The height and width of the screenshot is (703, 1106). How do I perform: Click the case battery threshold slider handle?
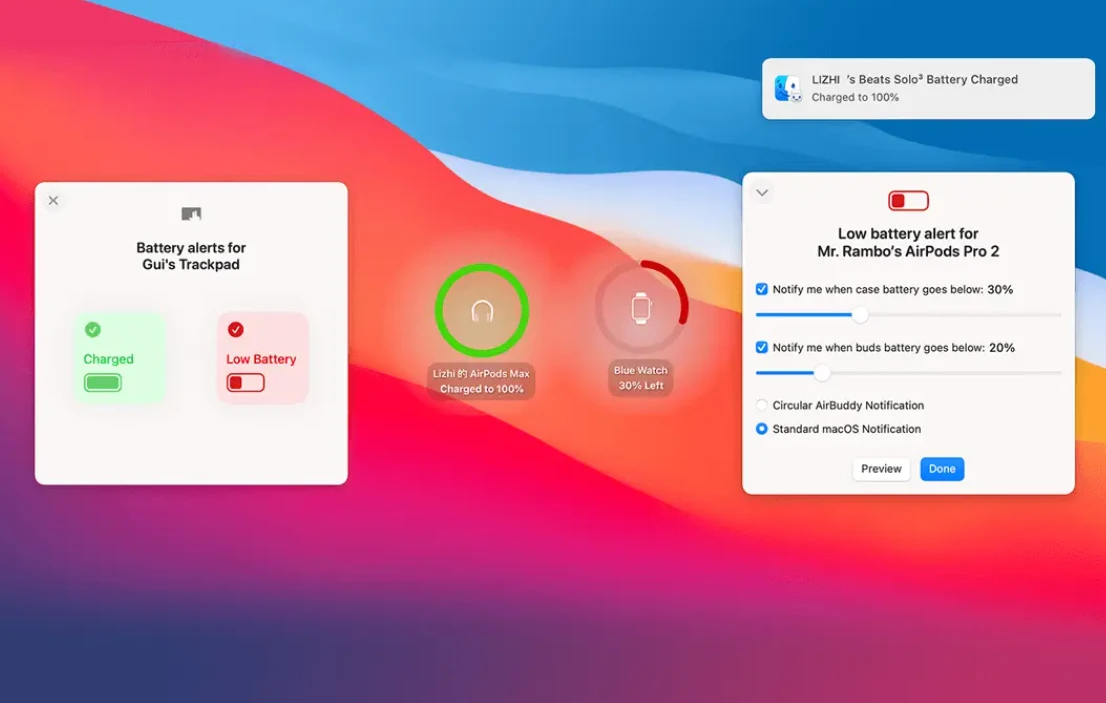[x=860, y=315]
